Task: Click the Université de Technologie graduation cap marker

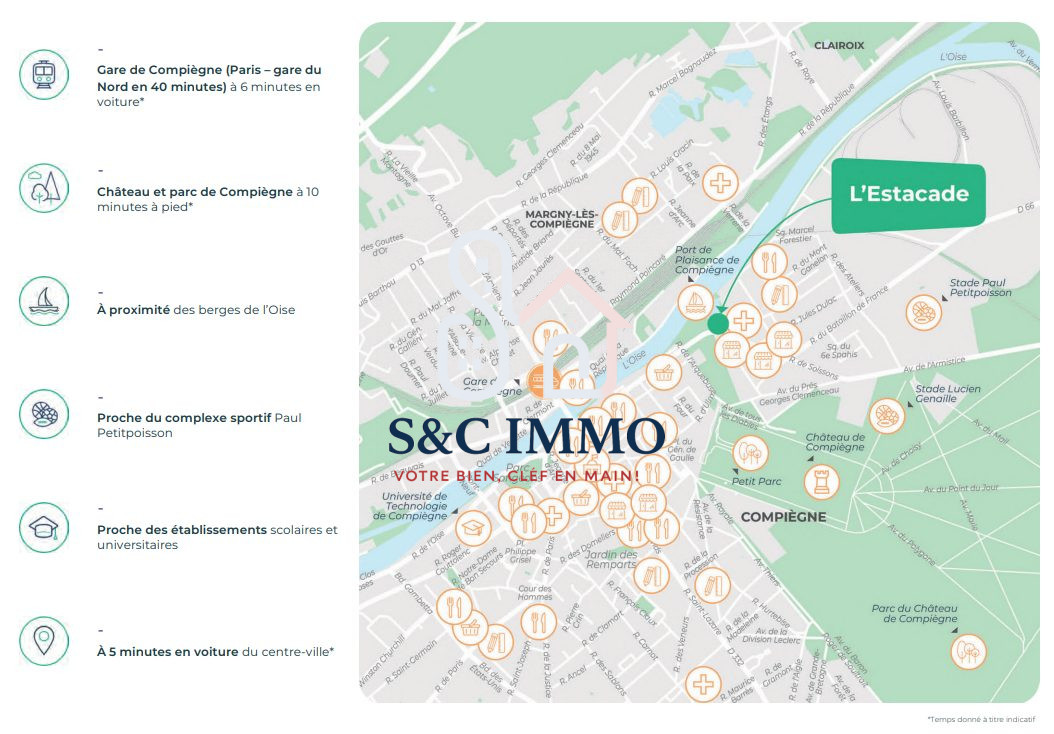Action: point(473,528)
